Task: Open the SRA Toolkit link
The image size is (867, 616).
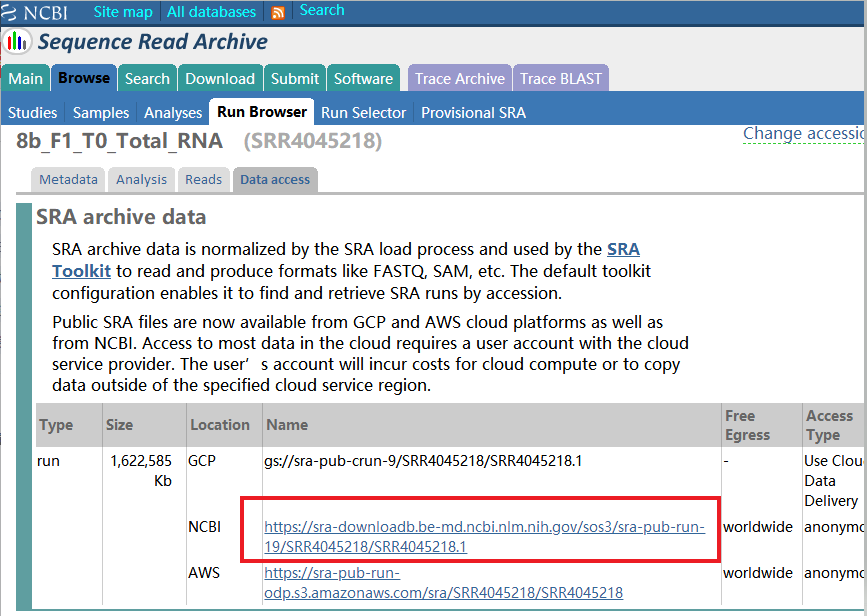Action: (623, 249)
